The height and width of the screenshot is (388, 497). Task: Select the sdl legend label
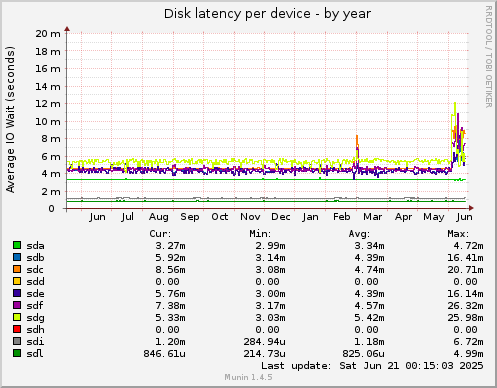point(35,354)
